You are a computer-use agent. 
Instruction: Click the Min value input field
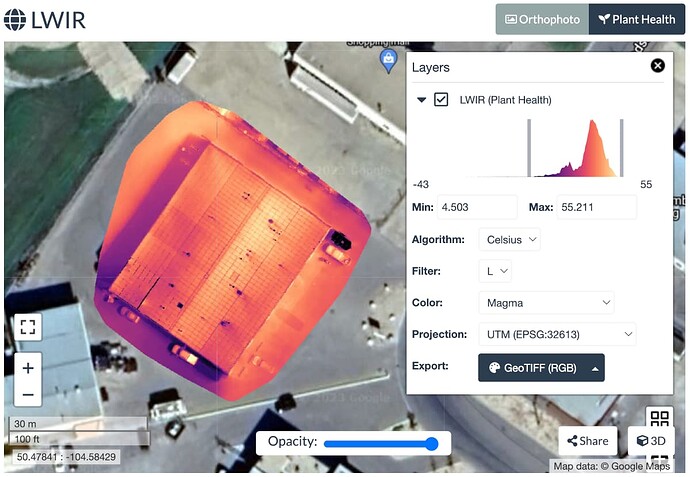463,208
